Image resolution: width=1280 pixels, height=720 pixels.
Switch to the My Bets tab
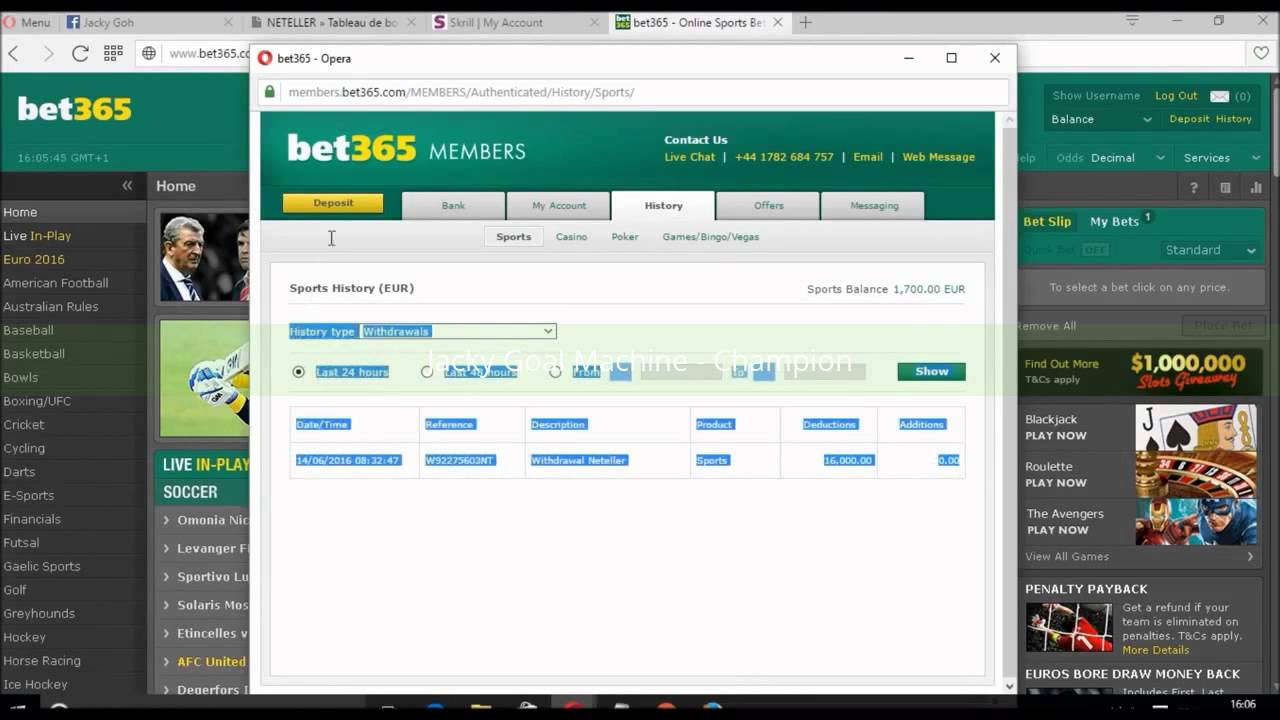(1114, 221)
